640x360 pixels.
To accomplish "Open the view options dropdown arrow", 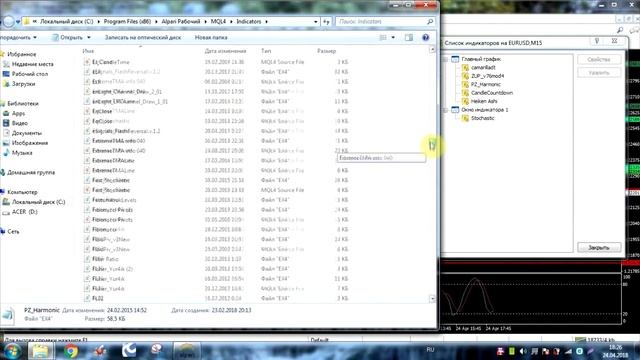I will (x=393, y=38).
